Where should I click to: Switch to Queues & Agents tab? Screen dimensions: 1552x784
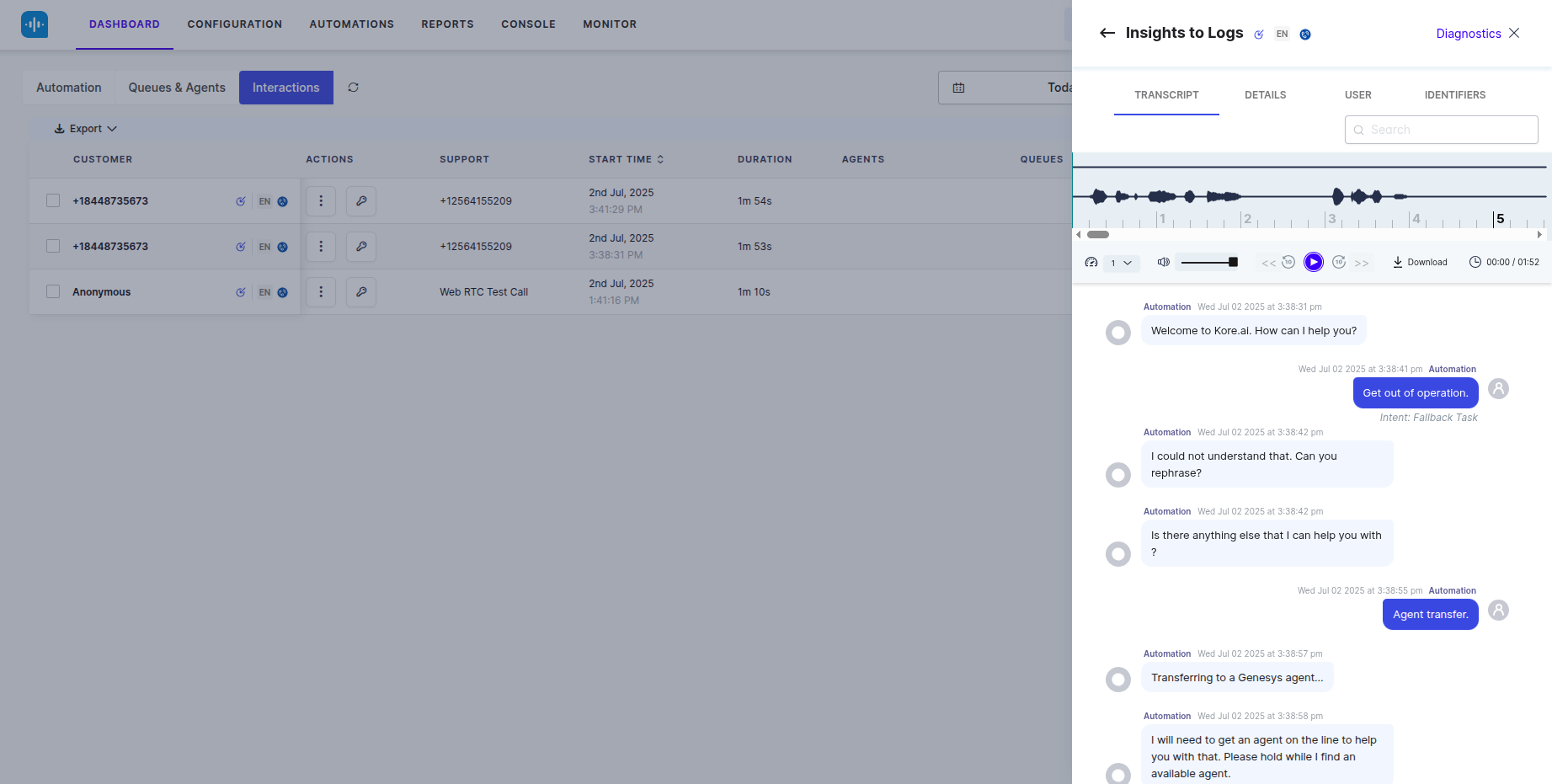click(x=177, y=88)
